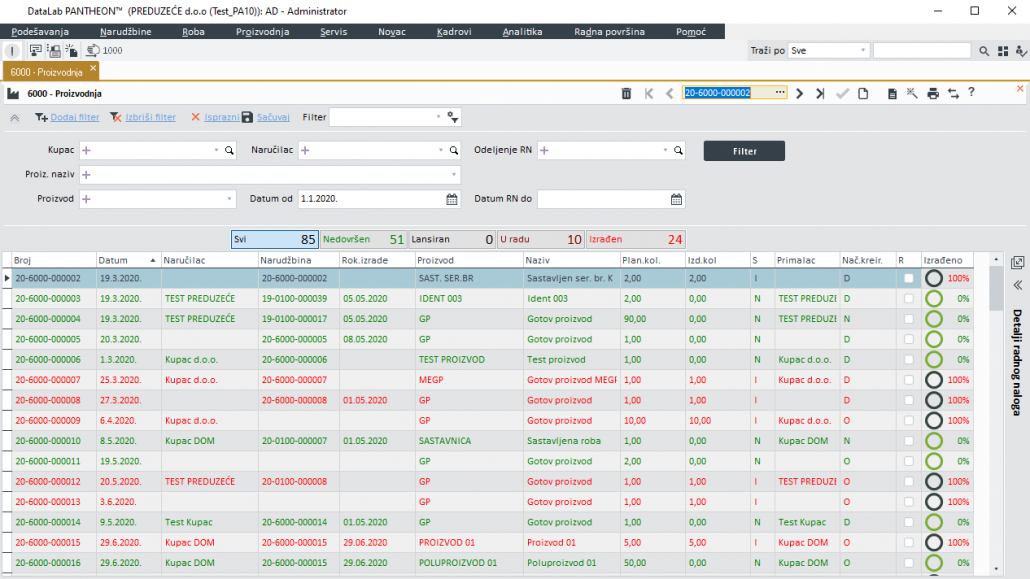Click the sparkle new-document toolbar icon
The height and width of the screenshot is (579, 1030).
click(x=72, y=51)
